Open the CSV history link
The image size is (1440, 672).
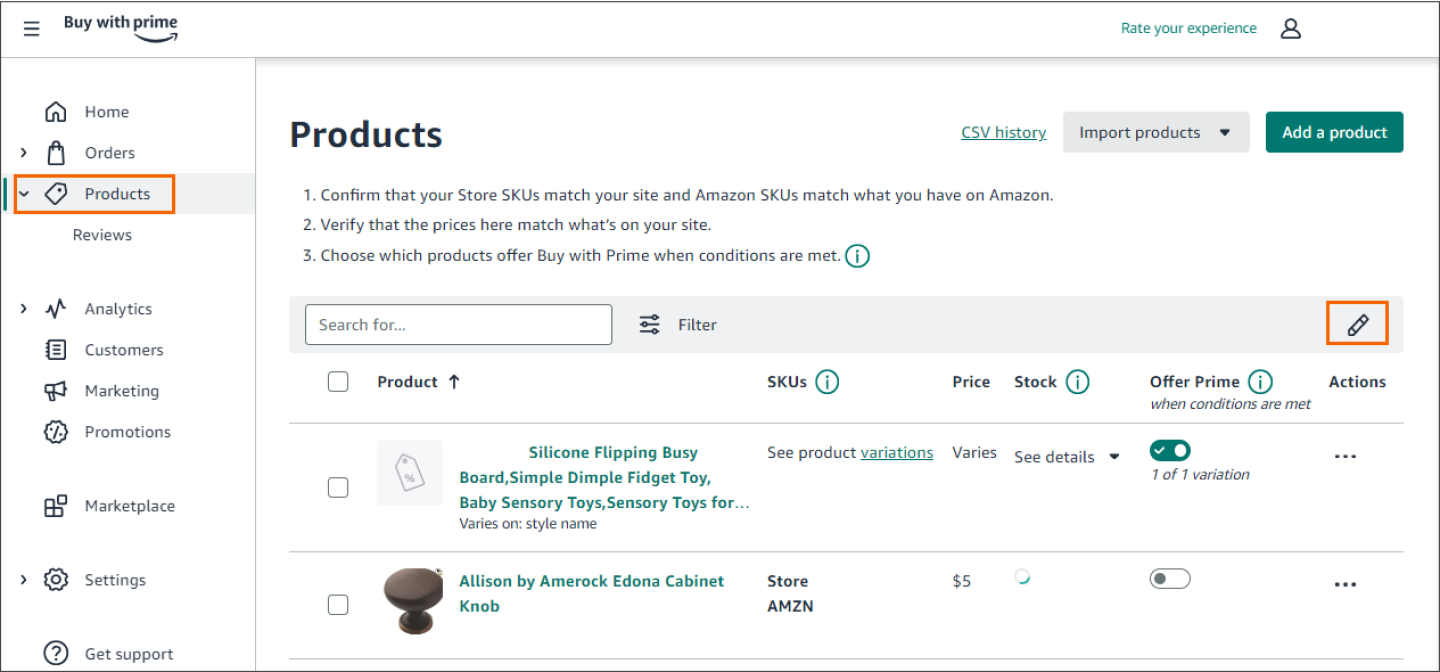tap(1004, 131)
